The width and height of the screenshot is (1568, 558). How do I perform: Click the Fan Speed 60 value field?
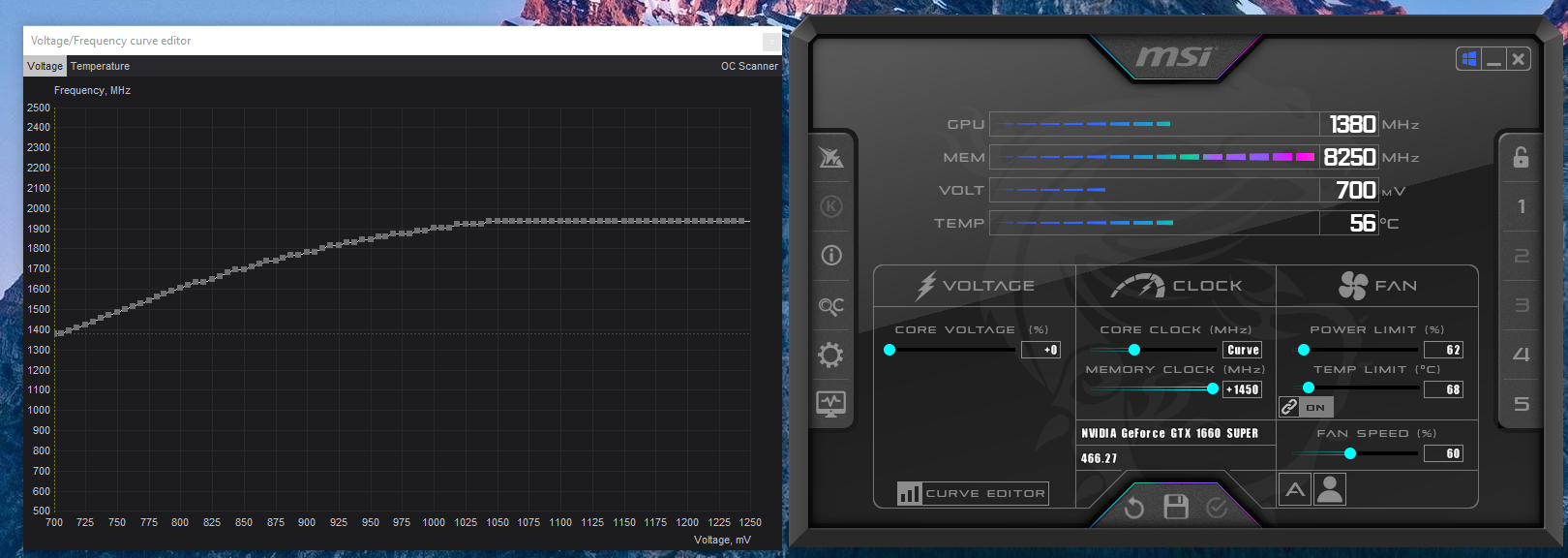1443,453
